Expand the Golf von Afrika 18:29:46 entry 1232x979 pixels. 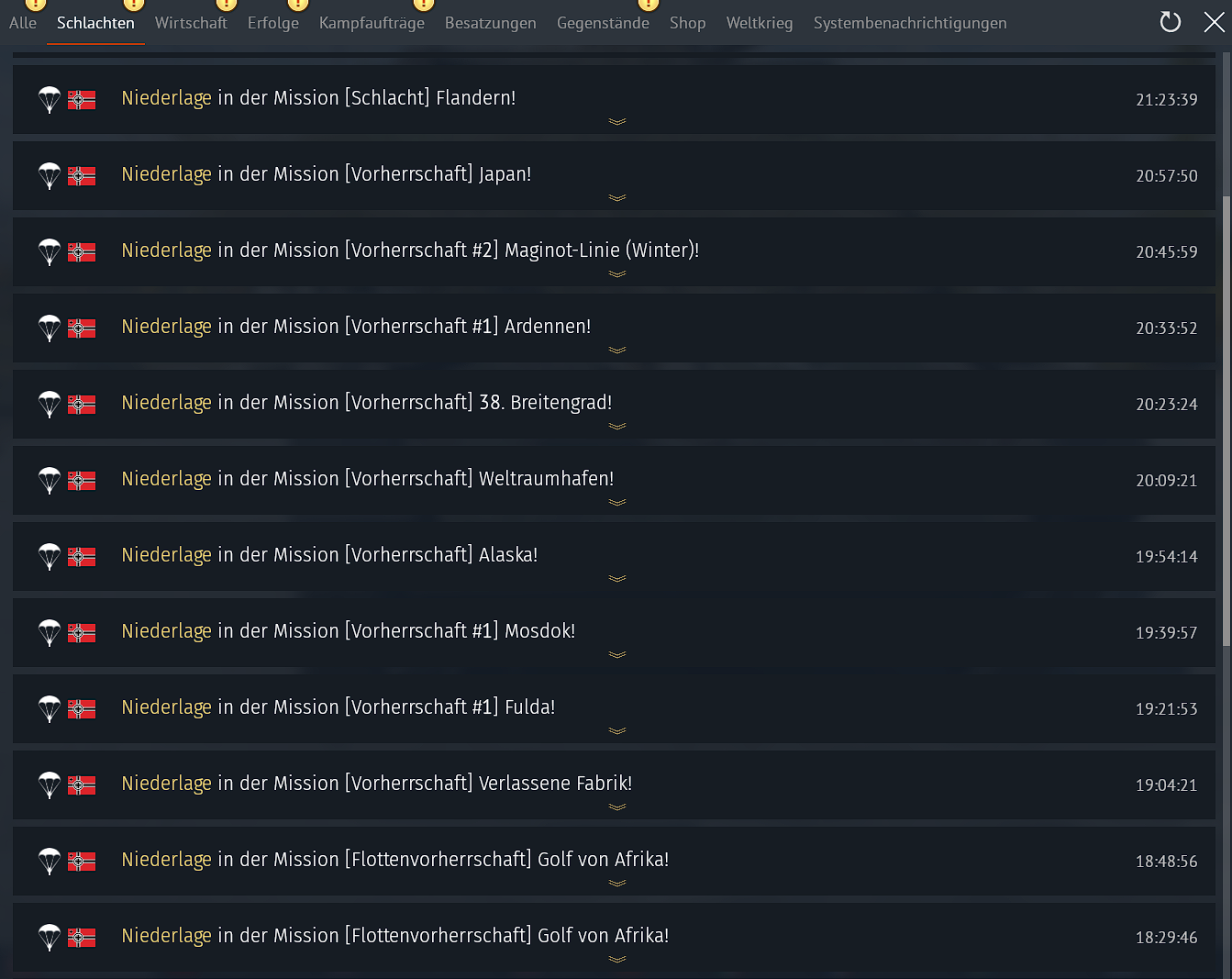point(617,959)
